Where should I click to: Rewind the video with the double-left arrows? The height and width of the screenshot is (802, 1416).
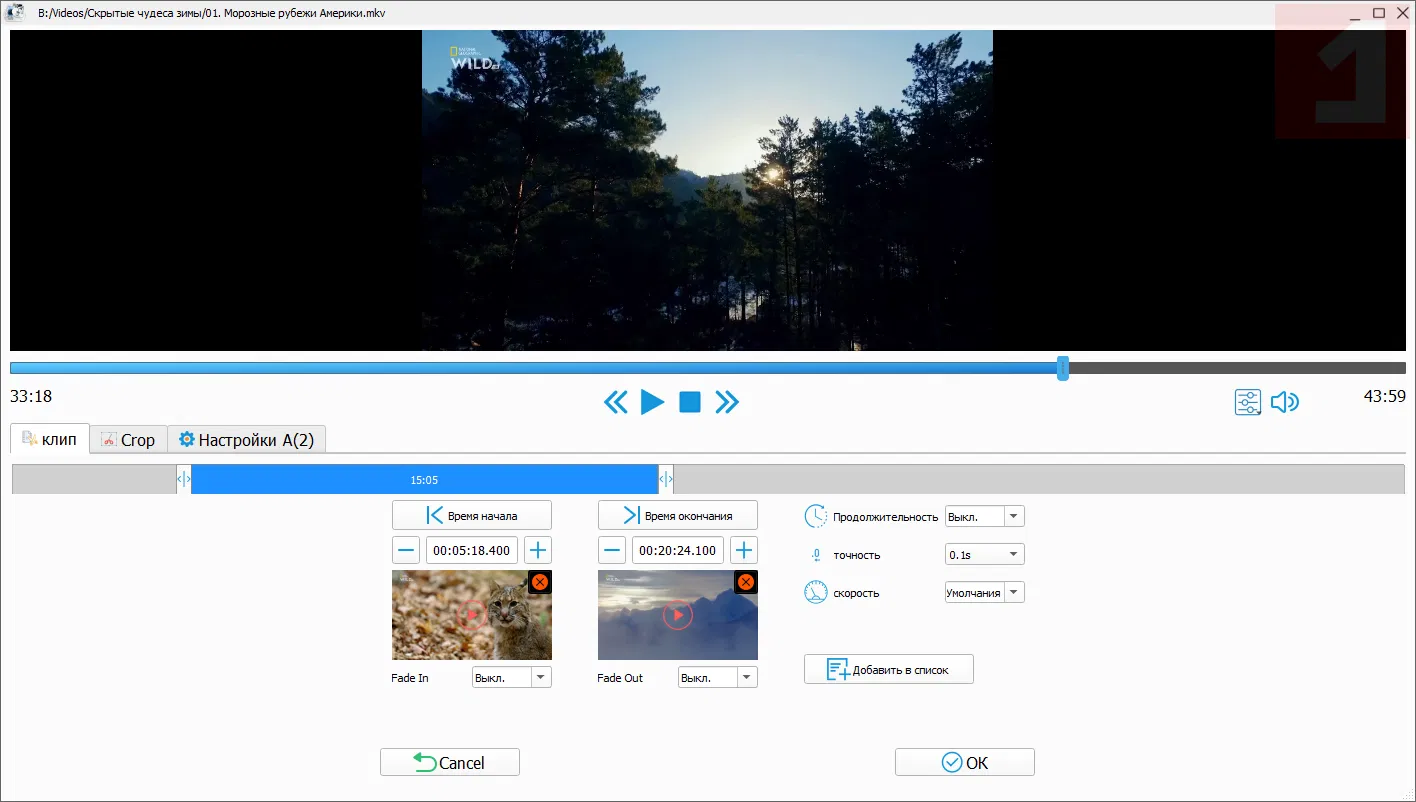point(616,402)
